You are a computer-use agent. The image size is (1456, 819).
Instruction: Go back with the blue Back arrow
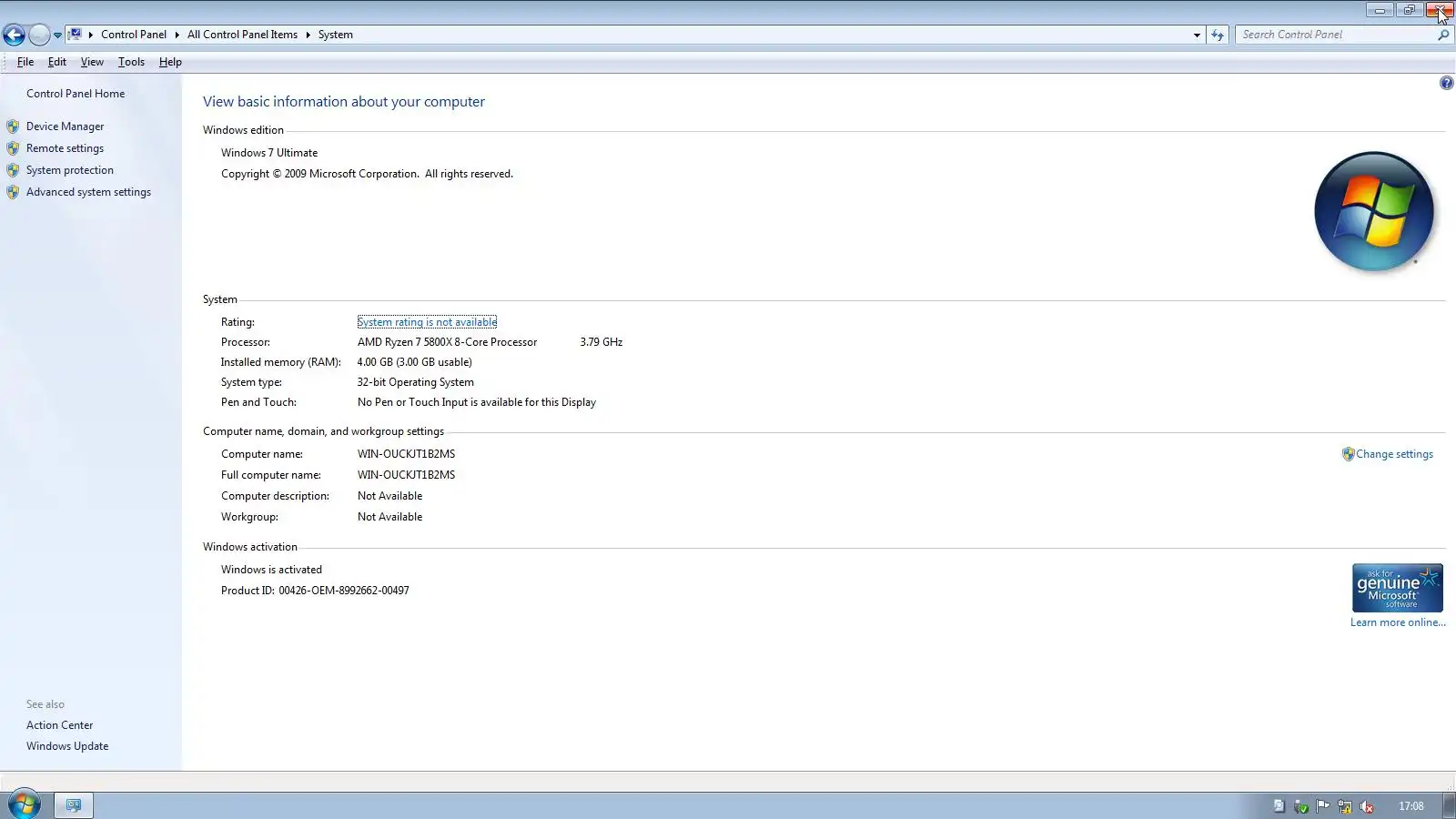pos(14,35)
